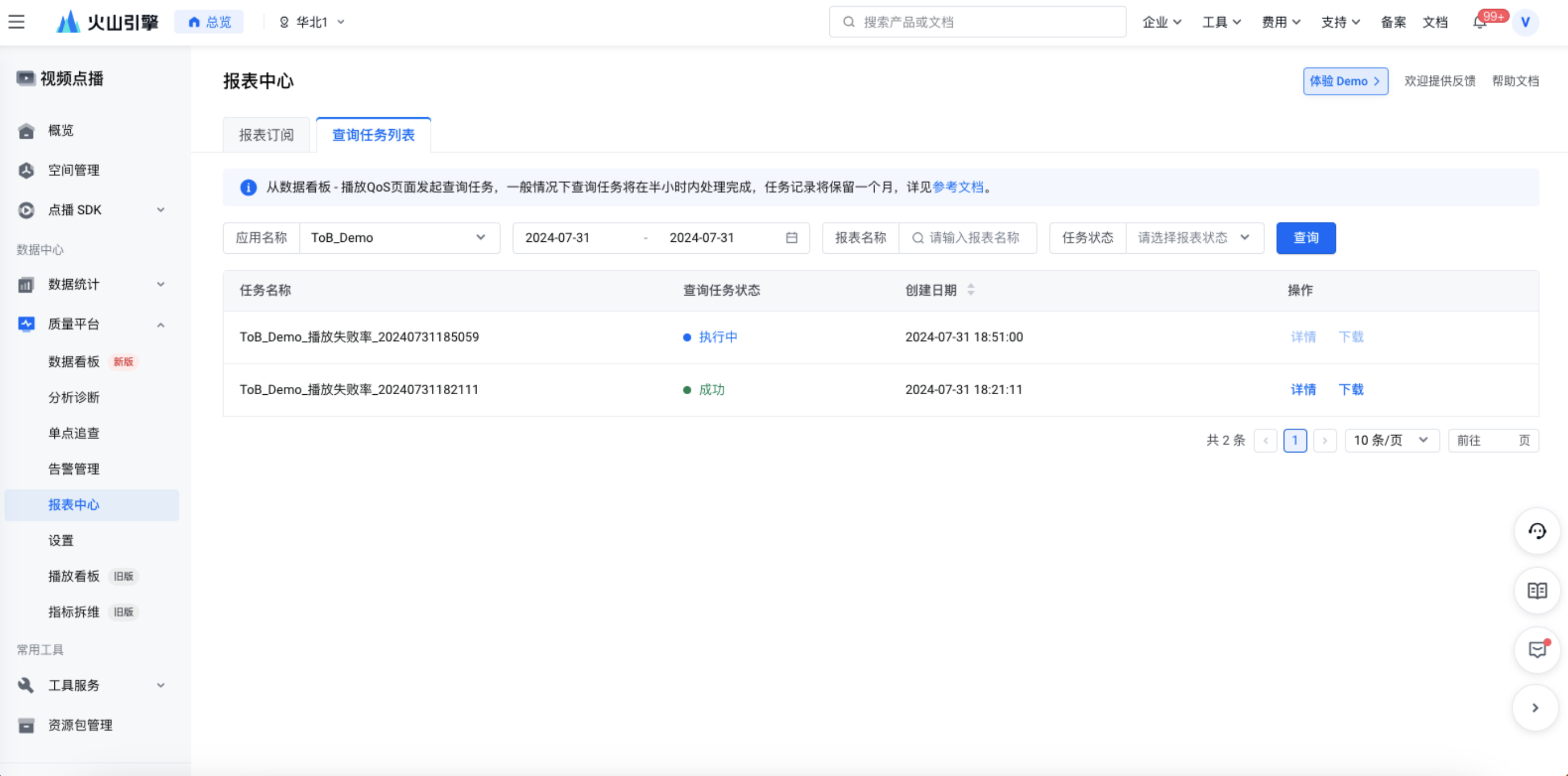Viewport: 1568px width, 776px height.
Task: Click 下载 for task 20240731182111
Action: coord(1351,389)
